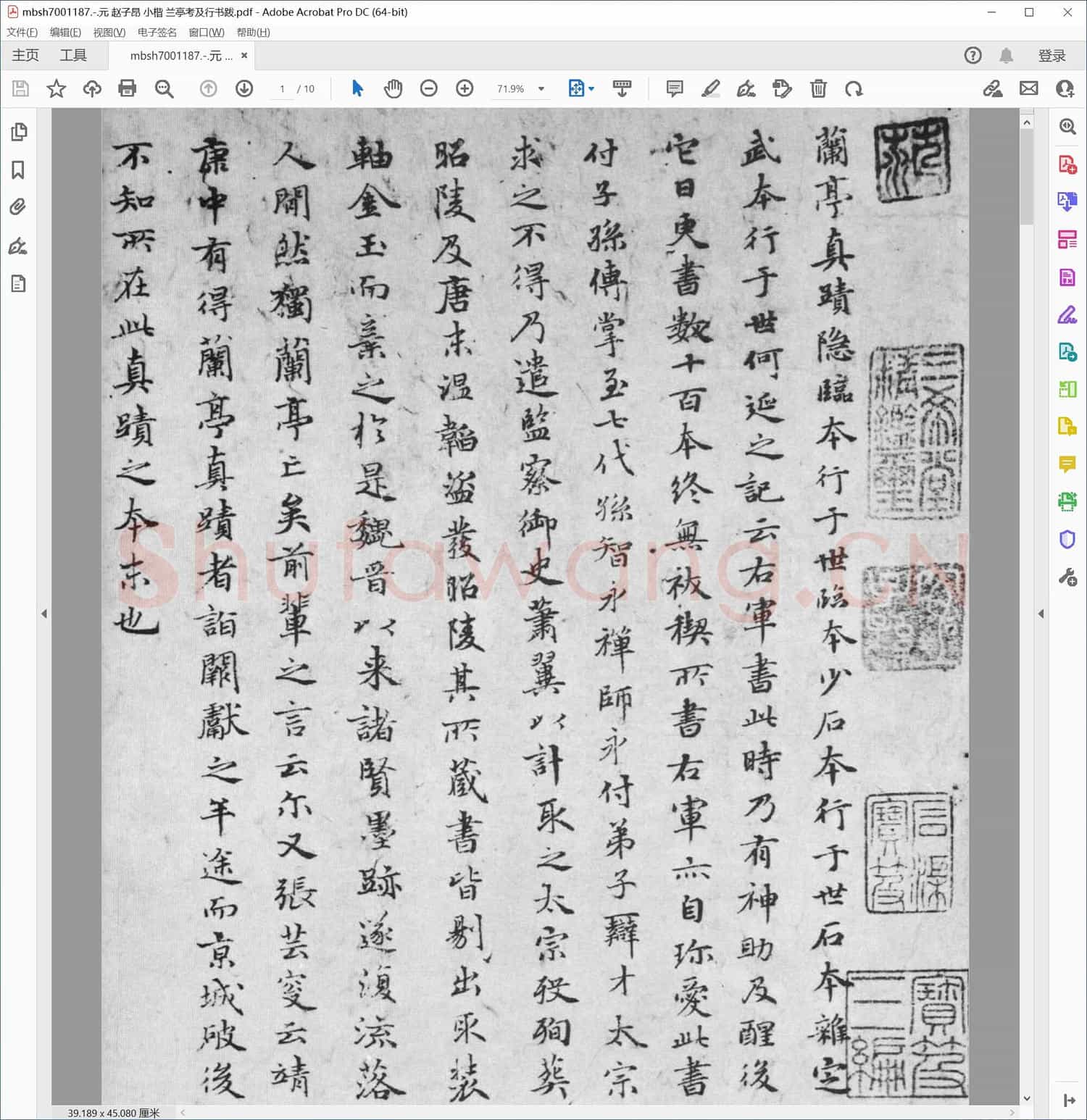Show the Bookmarks panel

tap(19, 170)
